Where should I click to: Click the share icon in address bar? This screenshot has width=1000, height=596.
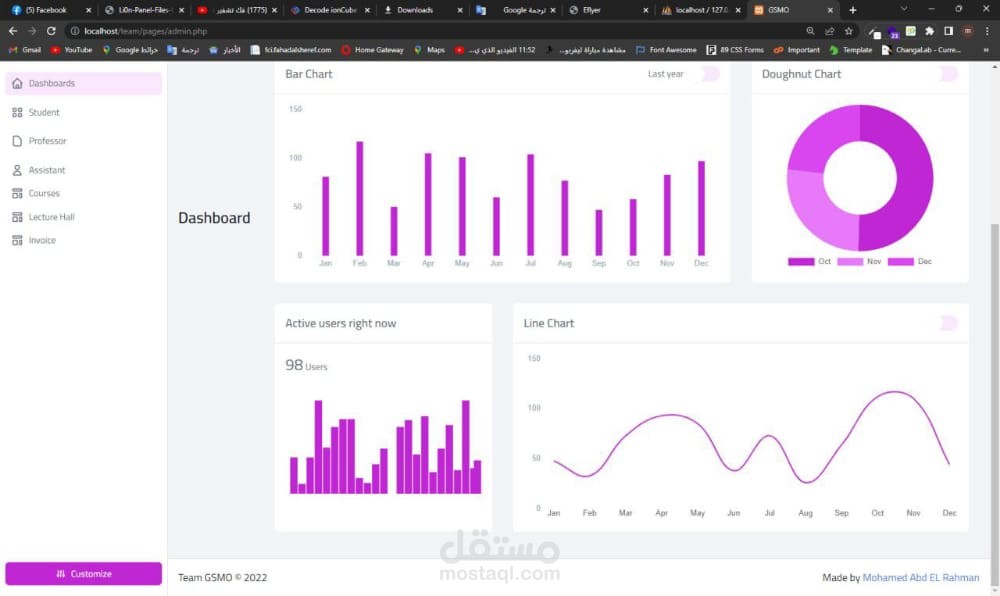(x=830, y=31)
